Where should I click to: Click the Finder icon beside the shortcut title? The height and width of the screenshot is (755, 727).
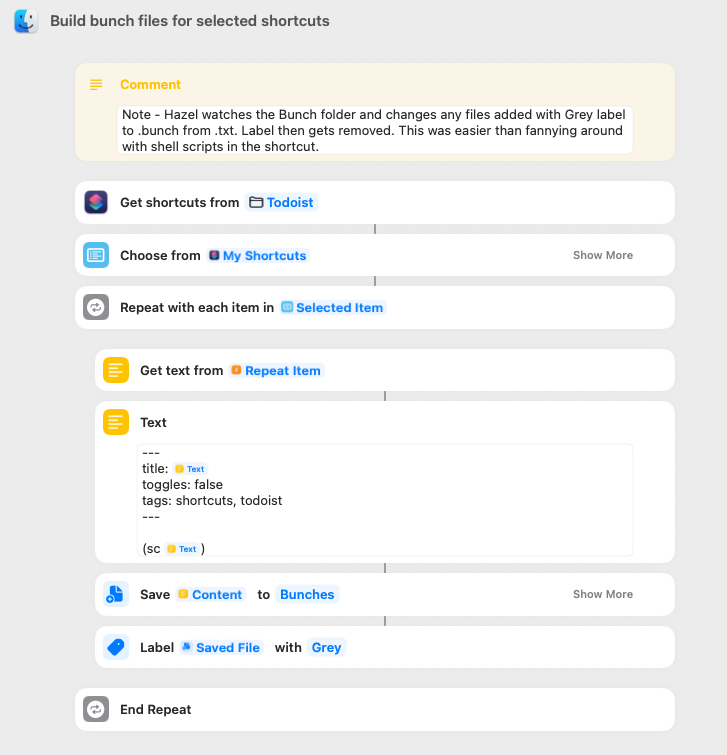26,21
